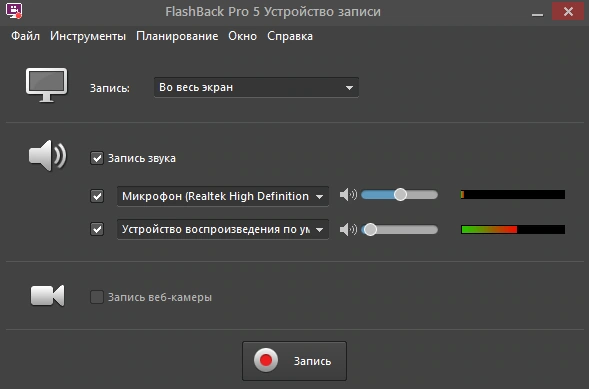Image resolution: width=589 pixels, height=389 pixels.
Task: Toggle the Запись звука checkbox
Action: [x=97, y=158]
